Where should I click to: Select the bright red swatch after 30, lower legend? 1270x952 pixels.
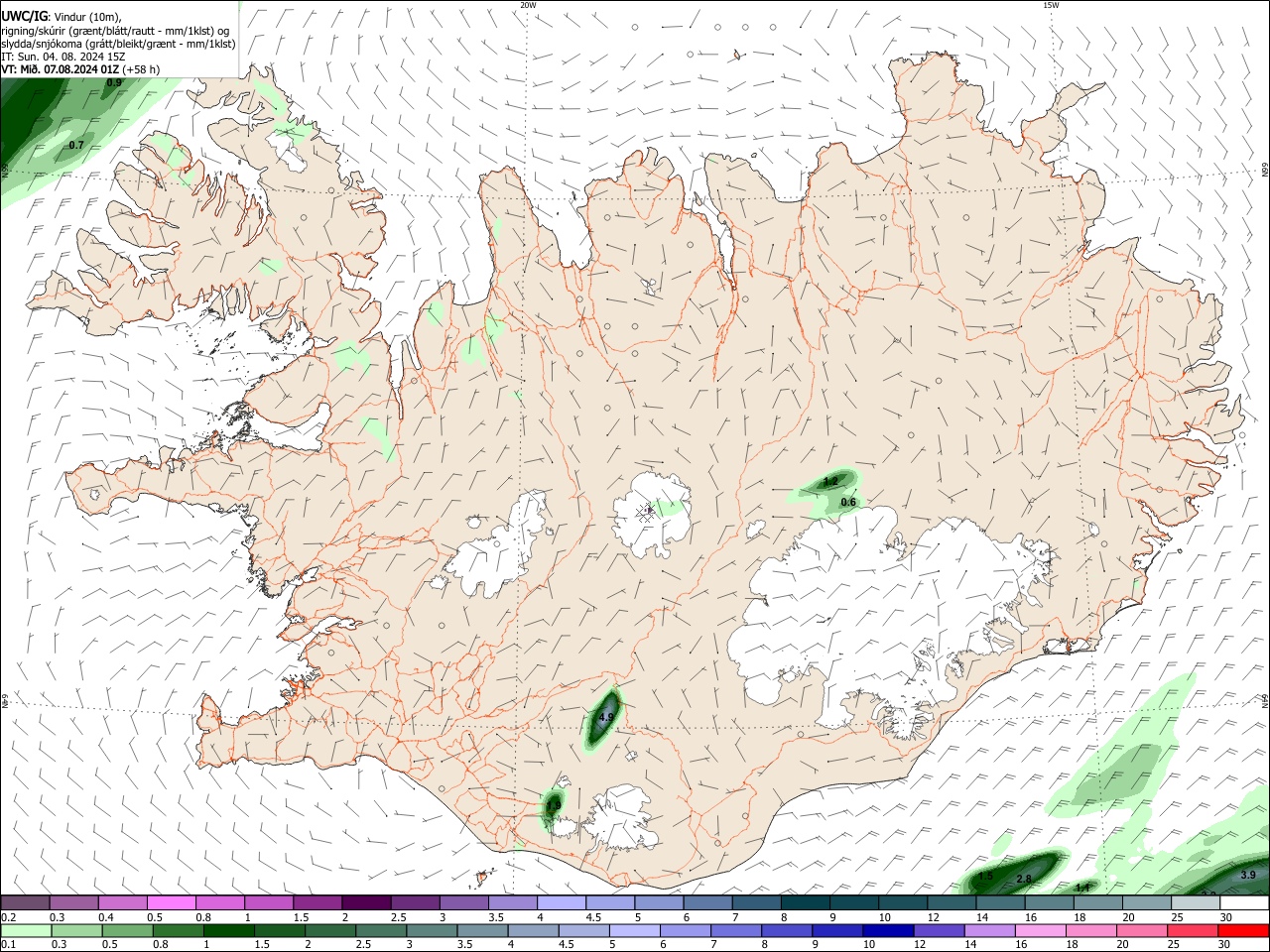point(1244,930)
